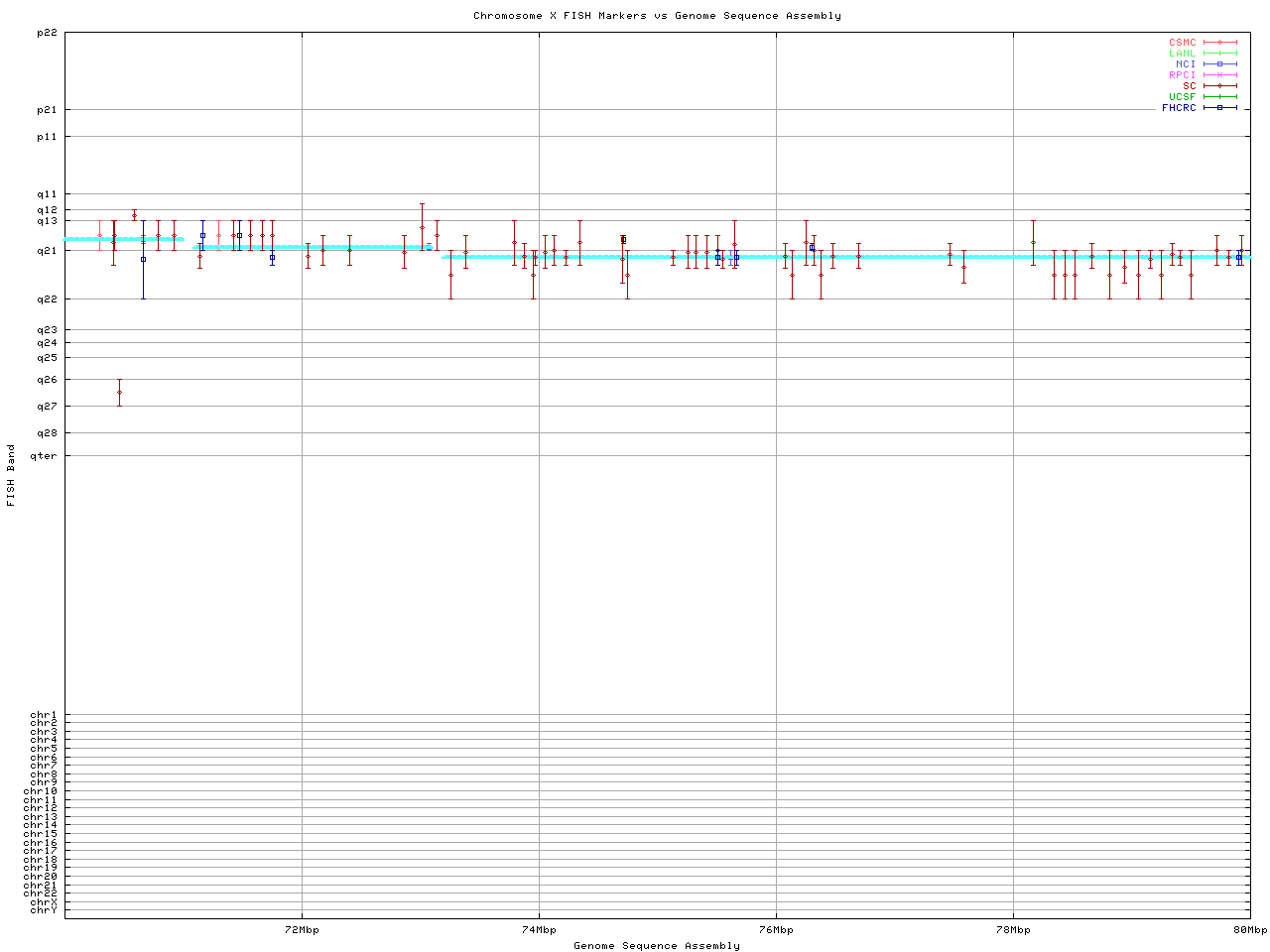
Task: Click the chart title text at top
Action: (657, 16)
